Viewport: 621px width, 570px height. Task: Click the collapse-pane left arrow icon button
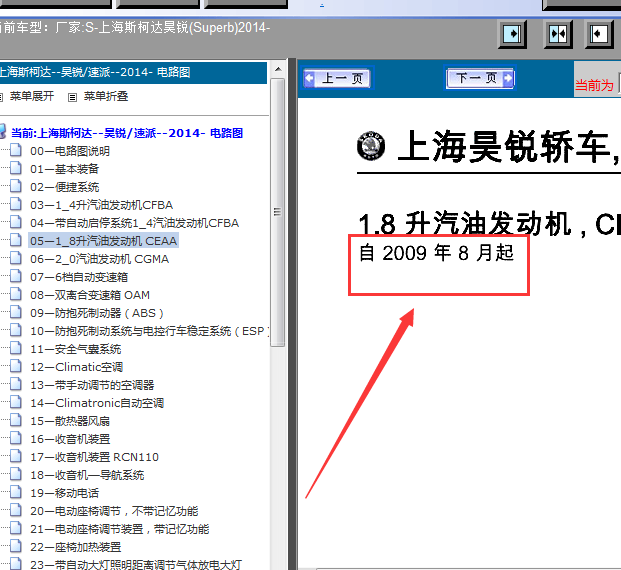pos(599,34)
